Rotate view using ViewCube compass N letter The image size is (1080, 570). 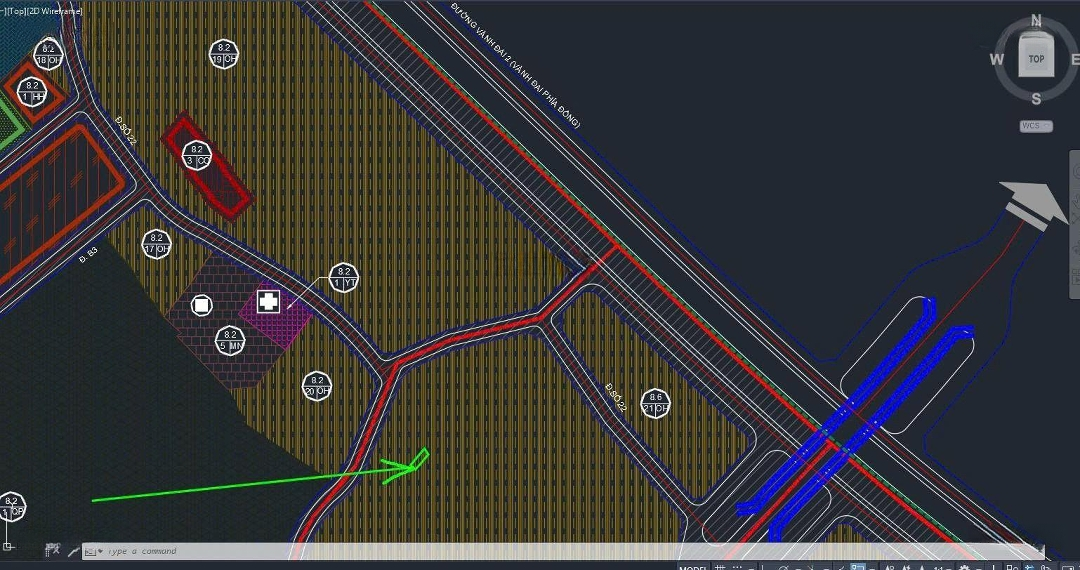1037,20
